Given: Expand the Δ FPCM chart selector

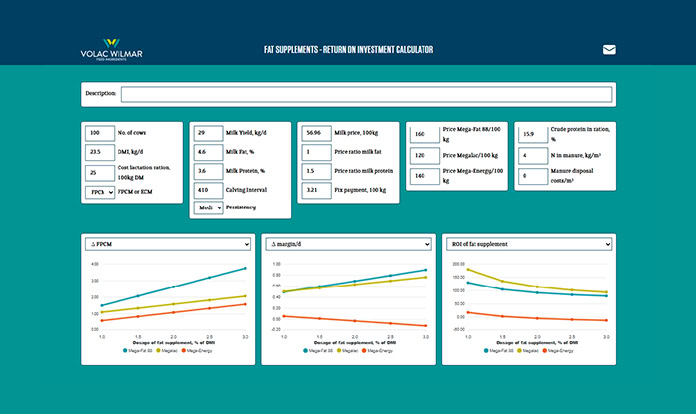Looking at the screenshot, I should [x=167, y=244].
